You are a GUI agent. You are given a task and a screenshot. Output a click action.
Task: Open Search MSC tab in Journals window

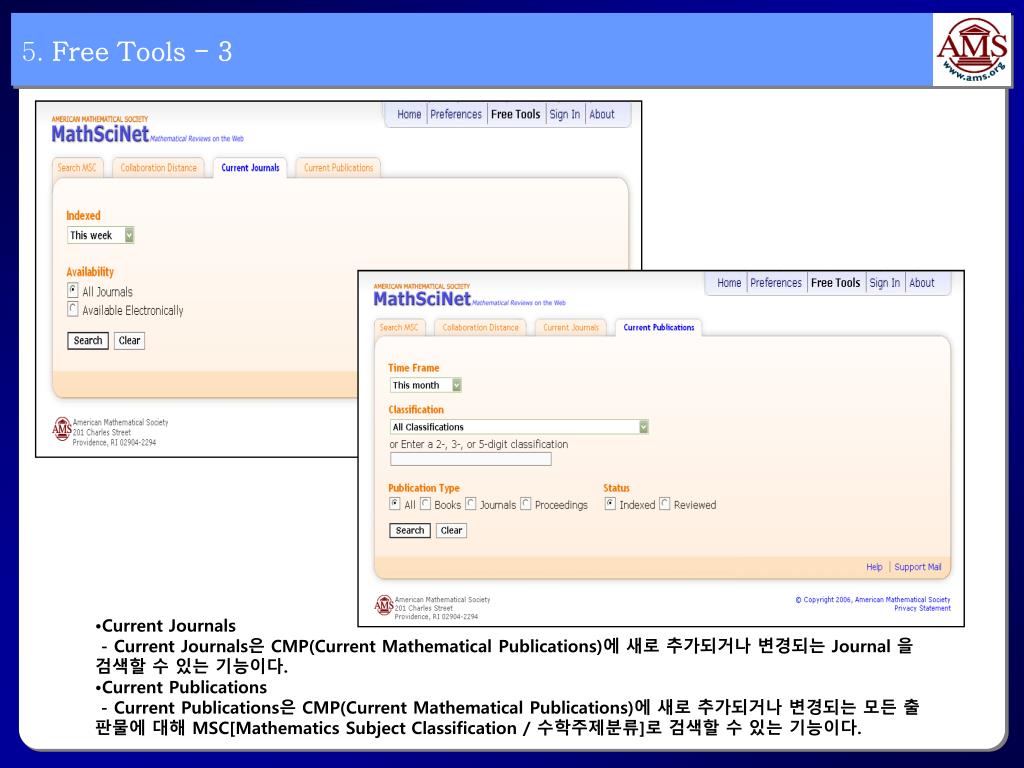(76, 168)
